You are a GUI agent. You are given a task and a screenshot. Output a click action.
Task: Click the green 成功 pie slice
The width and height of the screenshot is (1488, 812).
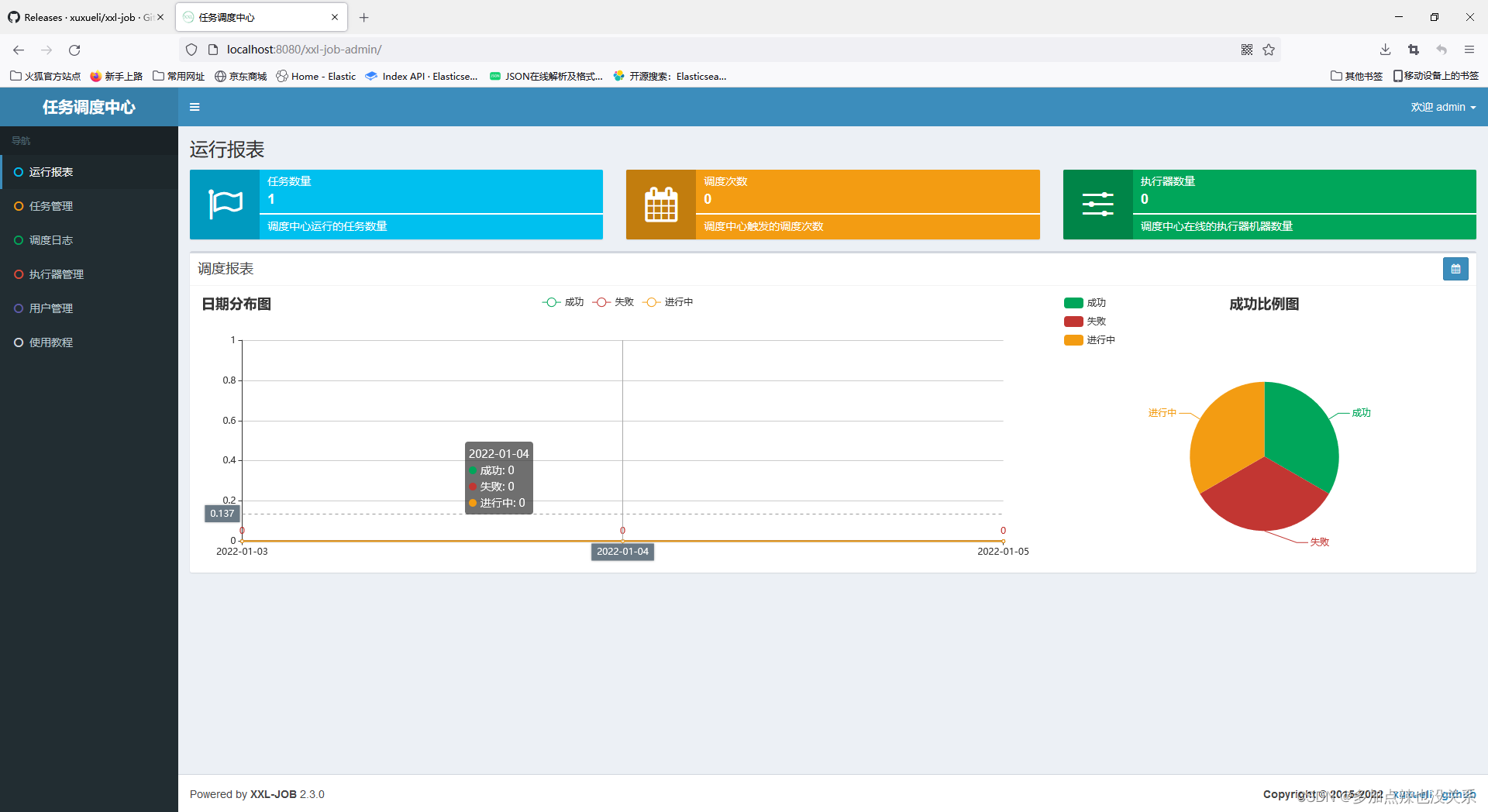1302,435
